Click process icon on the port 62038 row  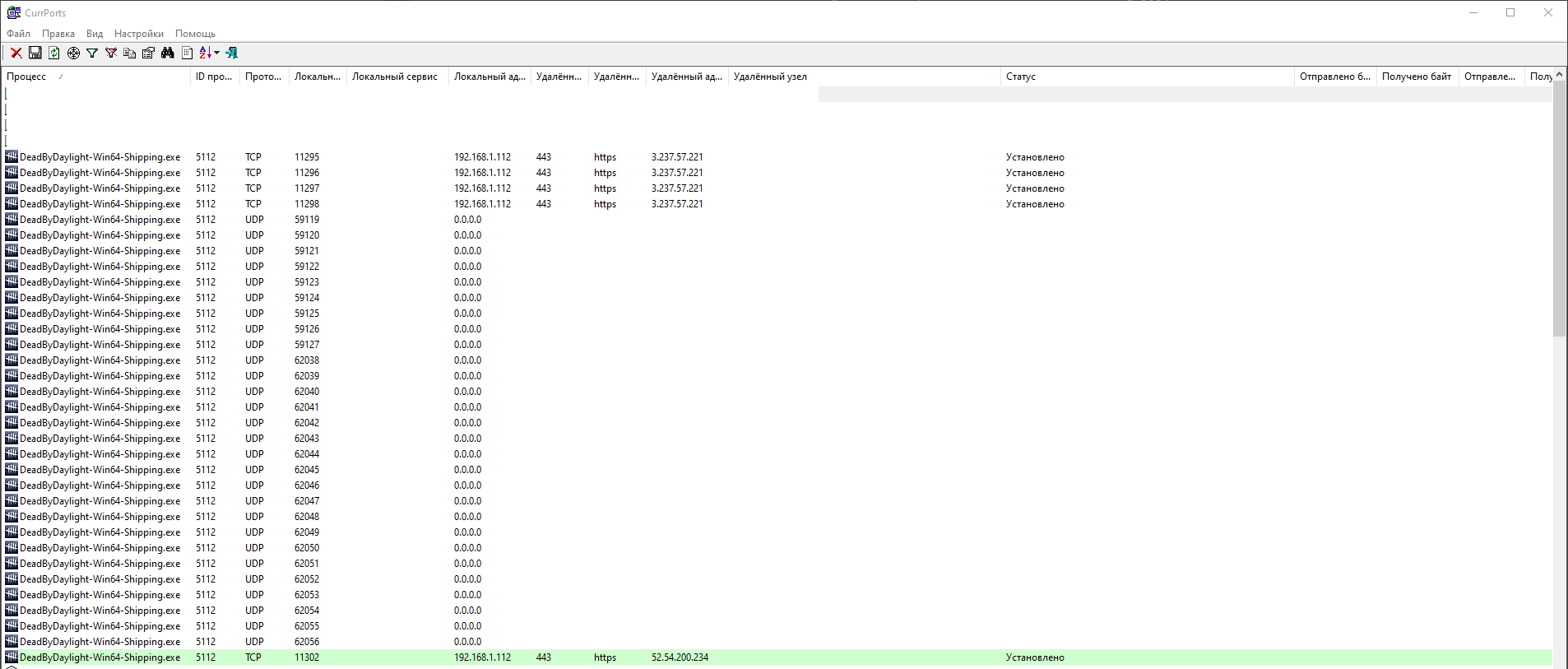click(x=12, y=360)
